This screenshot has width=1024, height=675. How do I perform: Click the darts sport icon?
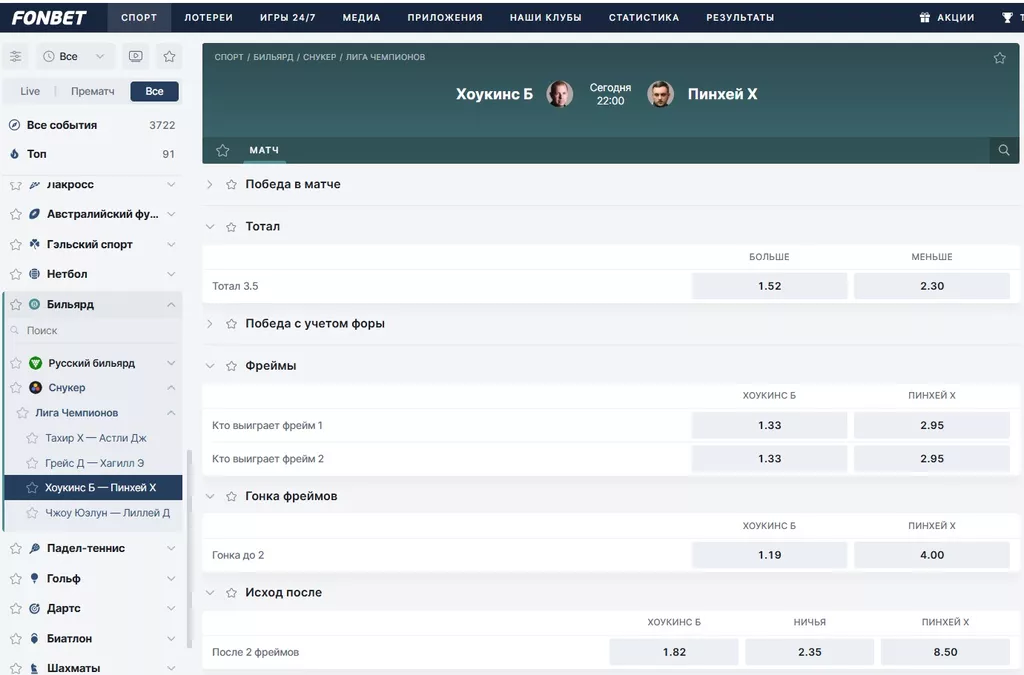(35, 608)
